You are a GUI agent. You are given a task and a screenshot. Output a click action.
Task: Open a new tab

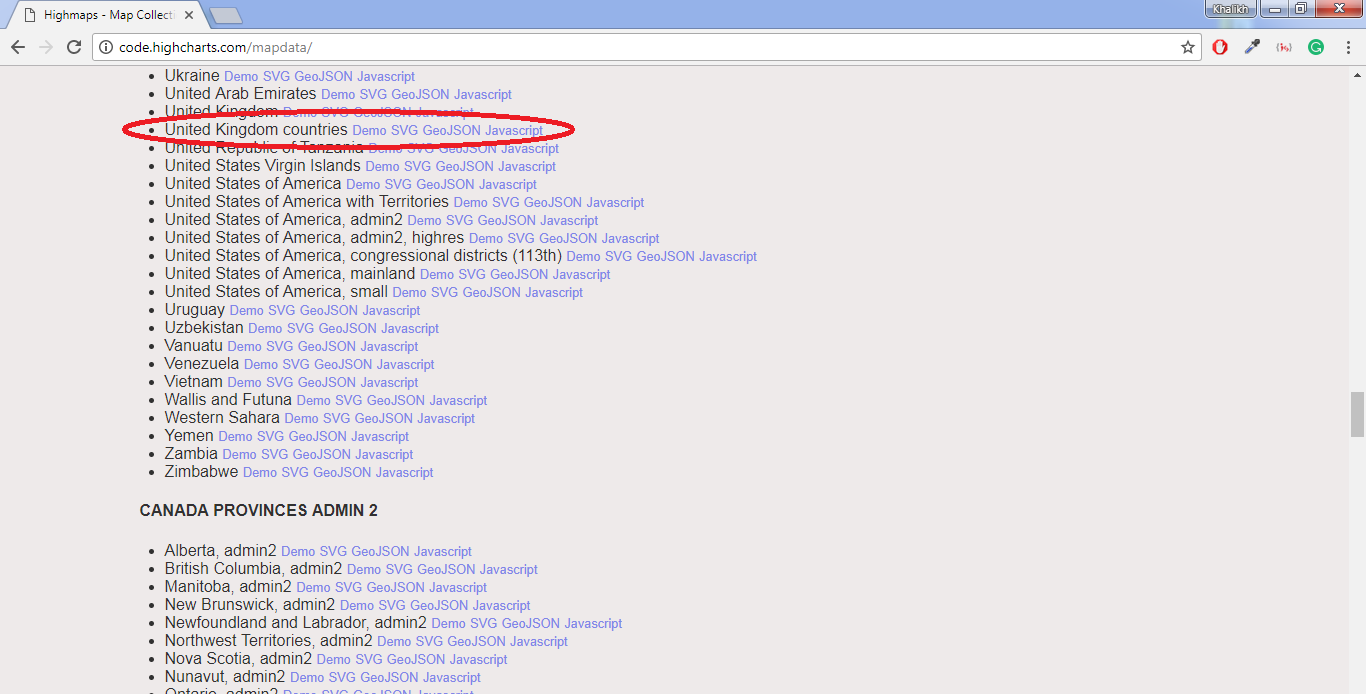click(226, 15)
